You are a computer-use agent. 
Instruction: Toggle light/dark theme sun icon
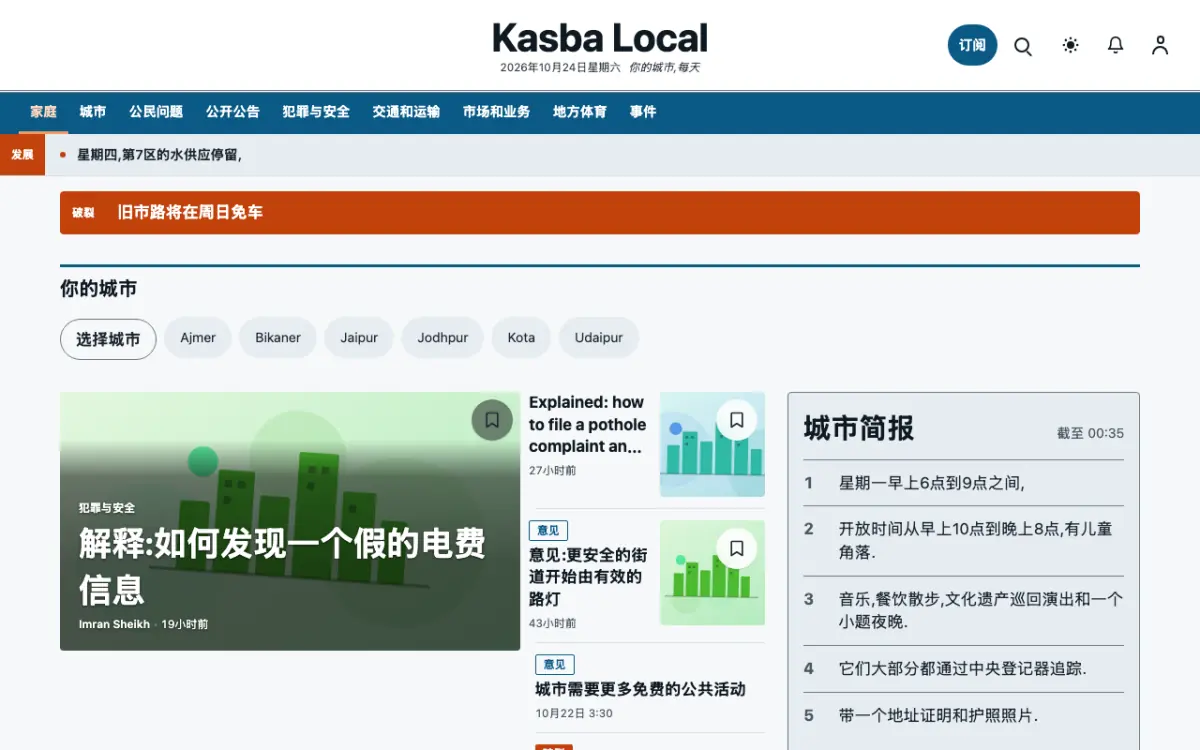click(1071, 45)
